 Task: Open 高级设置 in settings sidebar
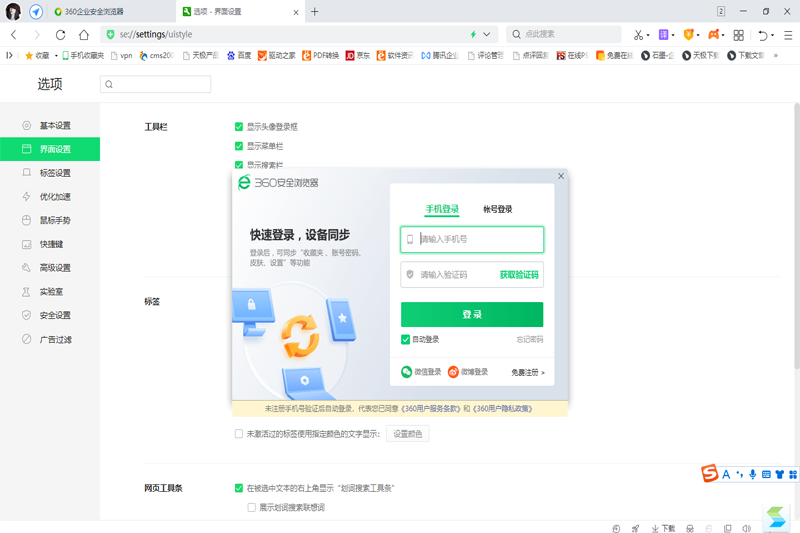click(x=50, y=268)
